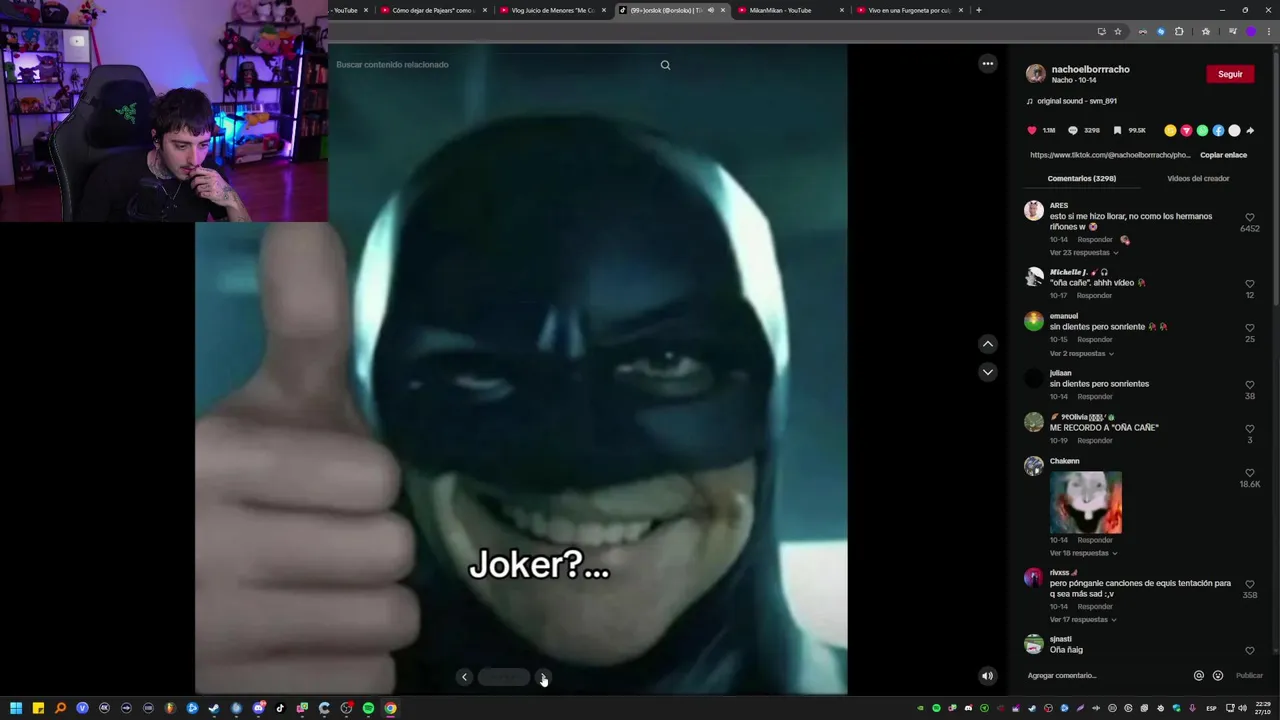The height and width of the screenshot is (720, 1280).
Task: Open Spotify from taskbar
Action: (x=368, y=708)
